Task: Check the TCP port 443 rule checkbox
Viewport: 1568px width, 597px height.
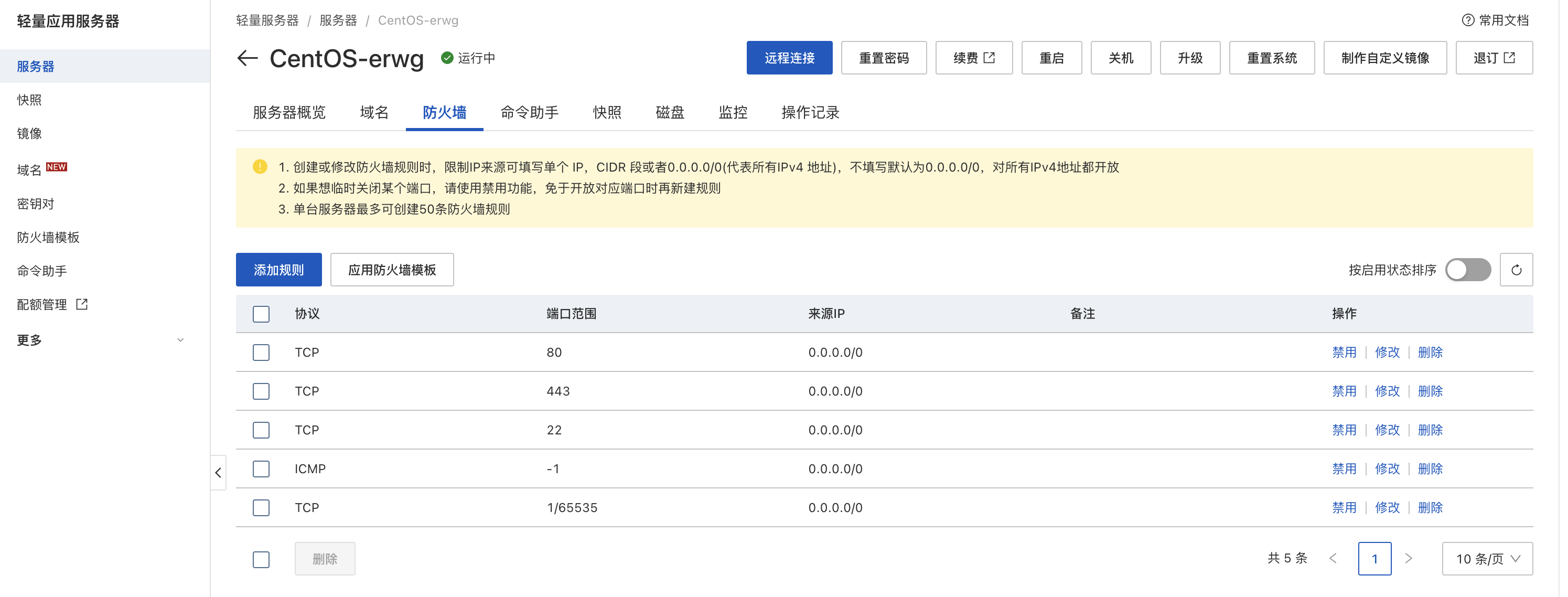Action: pyautogui.click(x=261, y=391)
